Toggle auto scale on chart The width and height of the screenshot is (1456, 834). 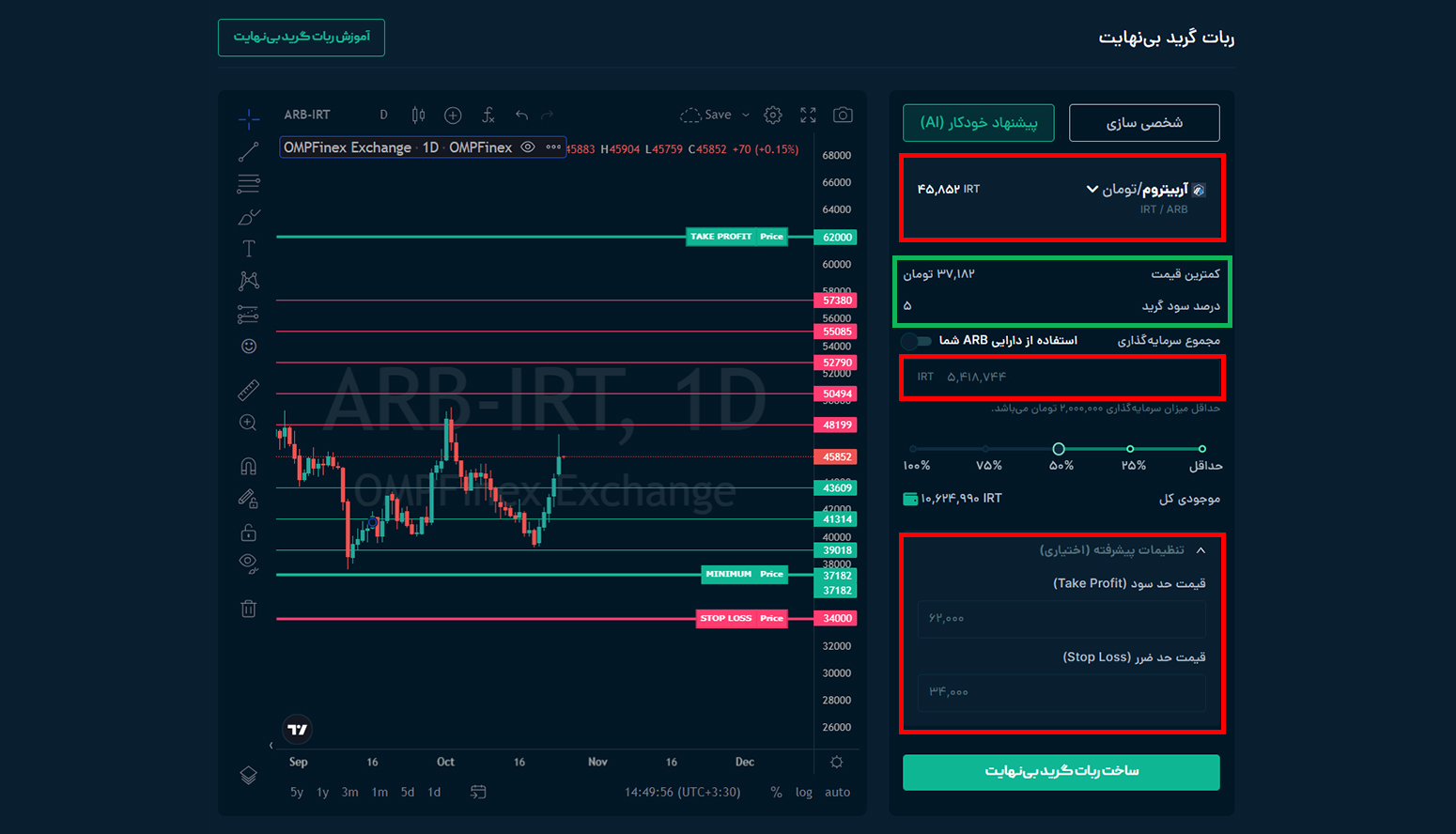pyautogui.click(x=837, y=792)
